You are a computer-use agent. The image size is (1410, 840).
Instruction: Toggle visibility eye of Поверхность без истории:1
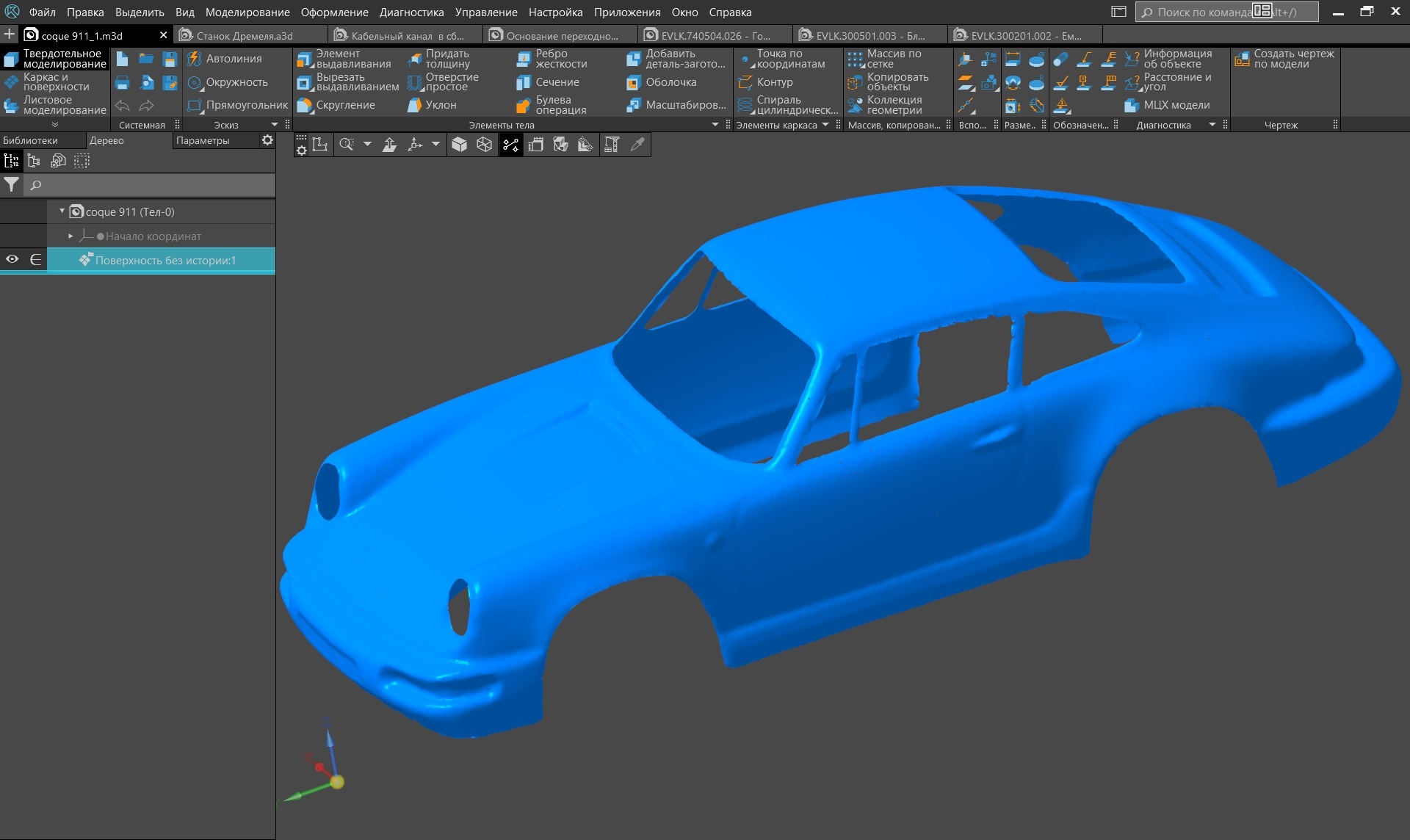[x=12, y=259]
